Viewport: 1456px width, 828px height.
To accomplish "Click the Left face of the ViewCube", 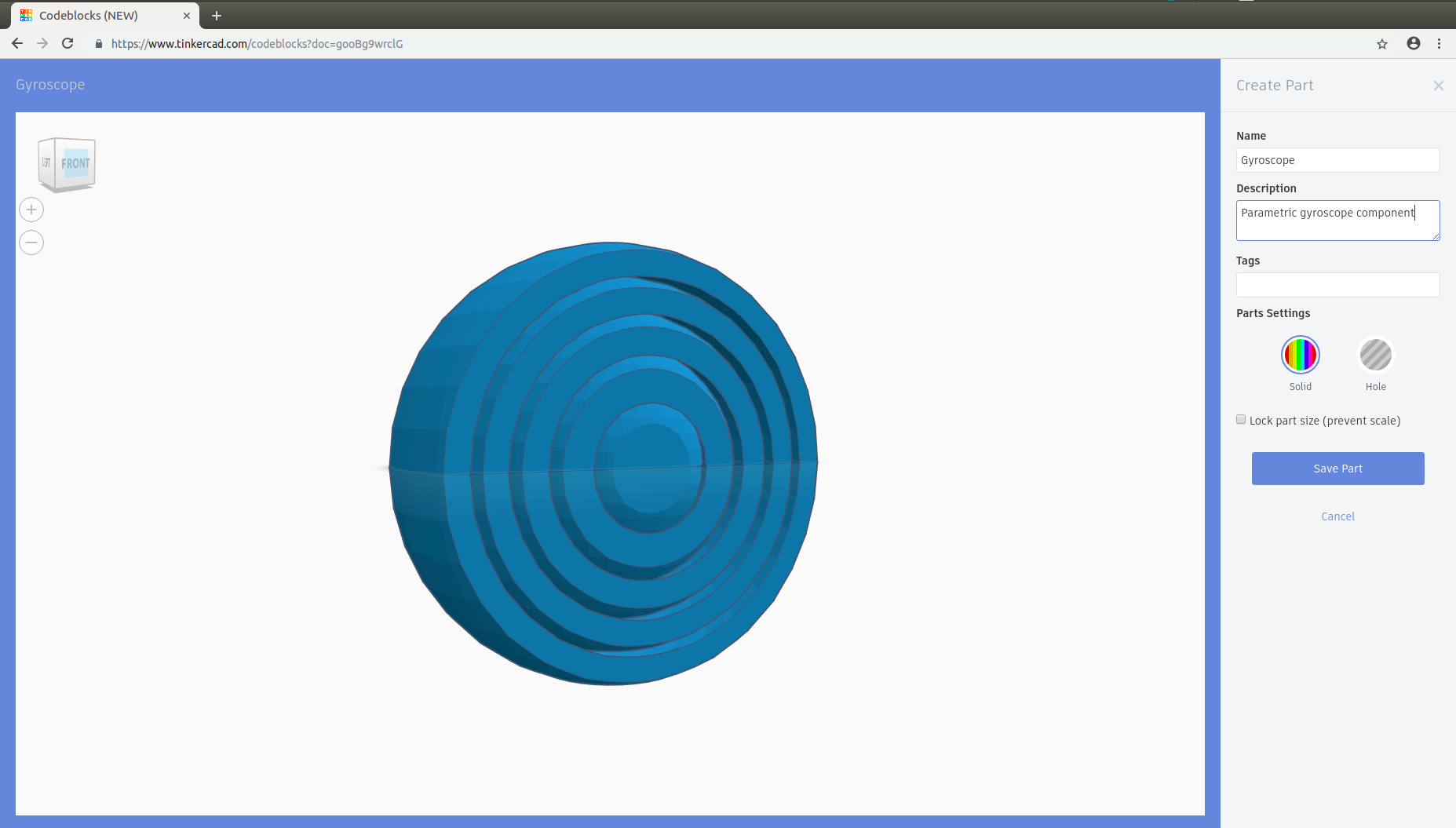I will click(46, 162).
